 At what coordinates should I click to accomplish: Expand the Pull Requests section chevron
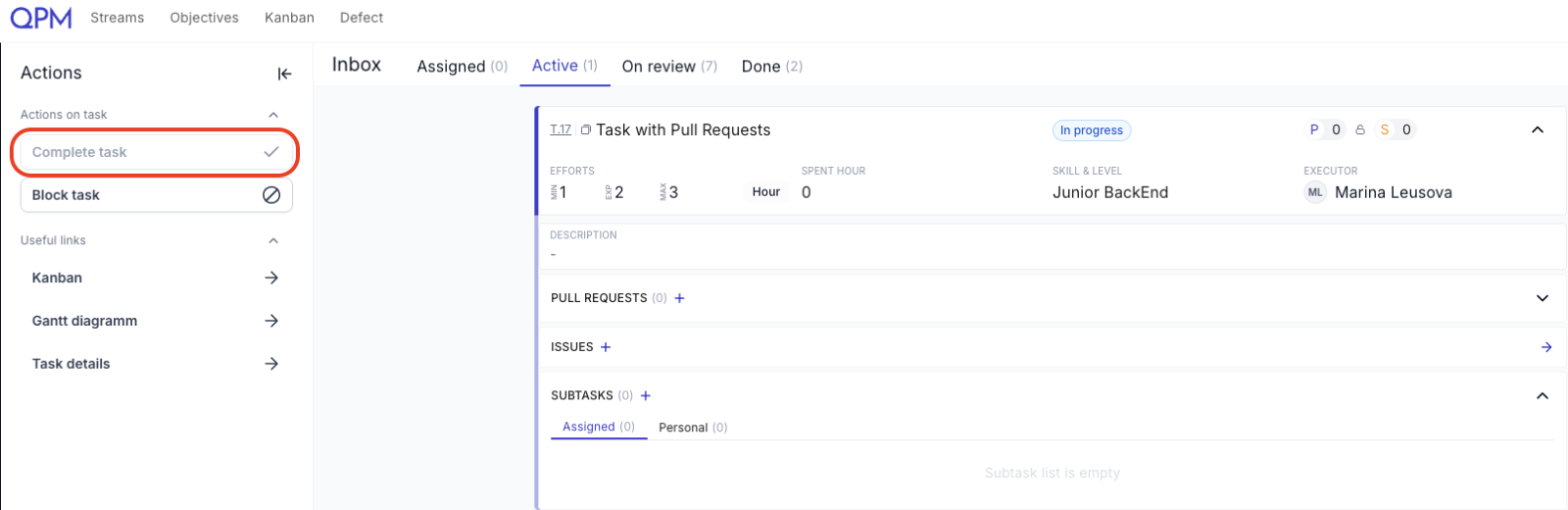1543,298
